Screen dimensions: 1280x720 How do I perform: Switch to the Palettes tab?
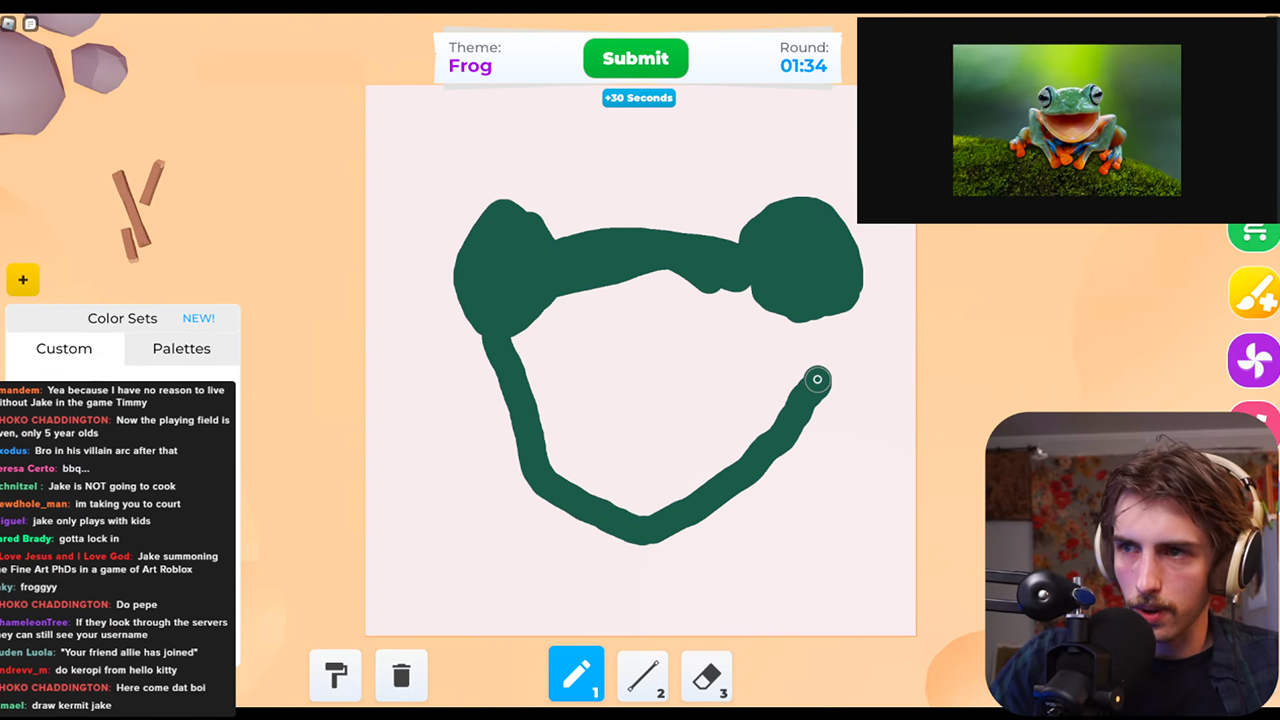[181, 348]
